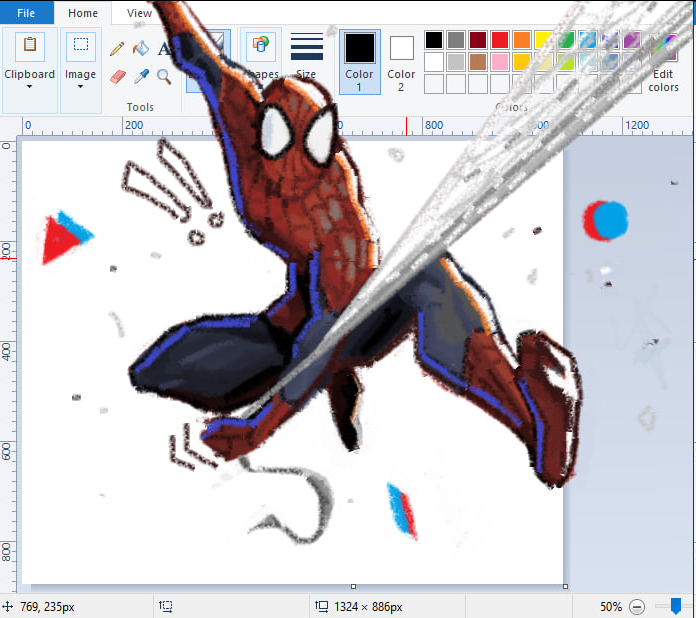Choose the Text tool letter A
This screenshot has width=696, height=618.
pos(163,48)
